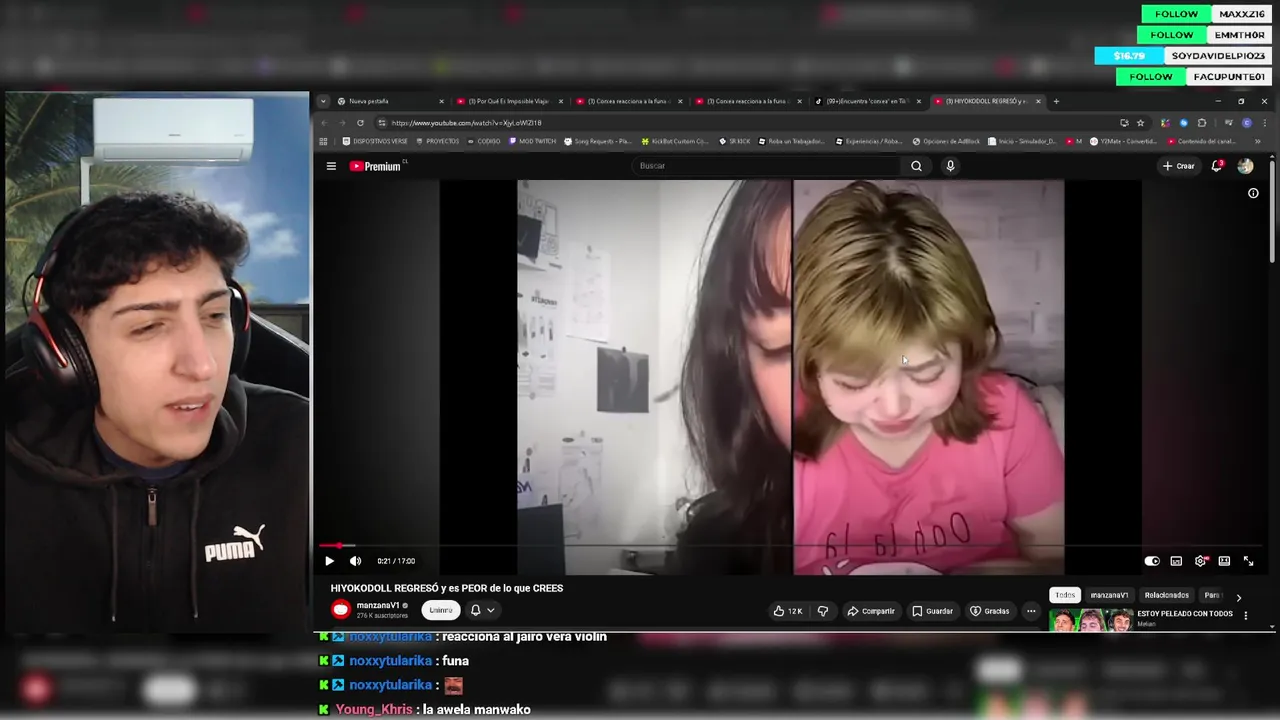This screenshot has width=1280, height=720.
Task: Open the YouTube account avatar menu
Action: (1245, 166)
